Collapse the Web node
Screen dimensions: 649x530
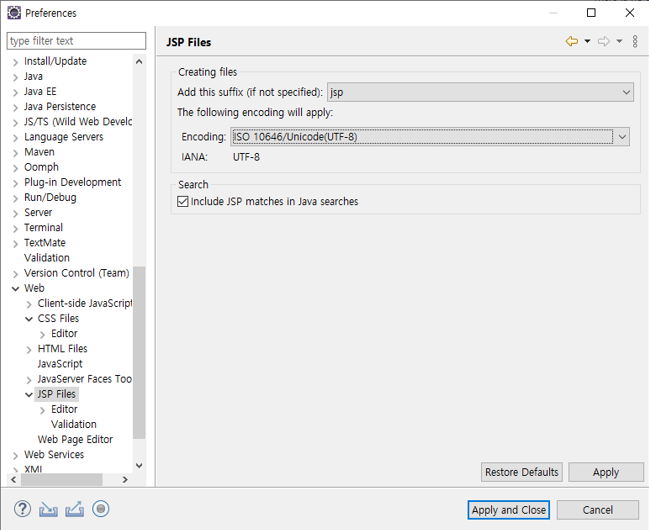pos(15,289)
